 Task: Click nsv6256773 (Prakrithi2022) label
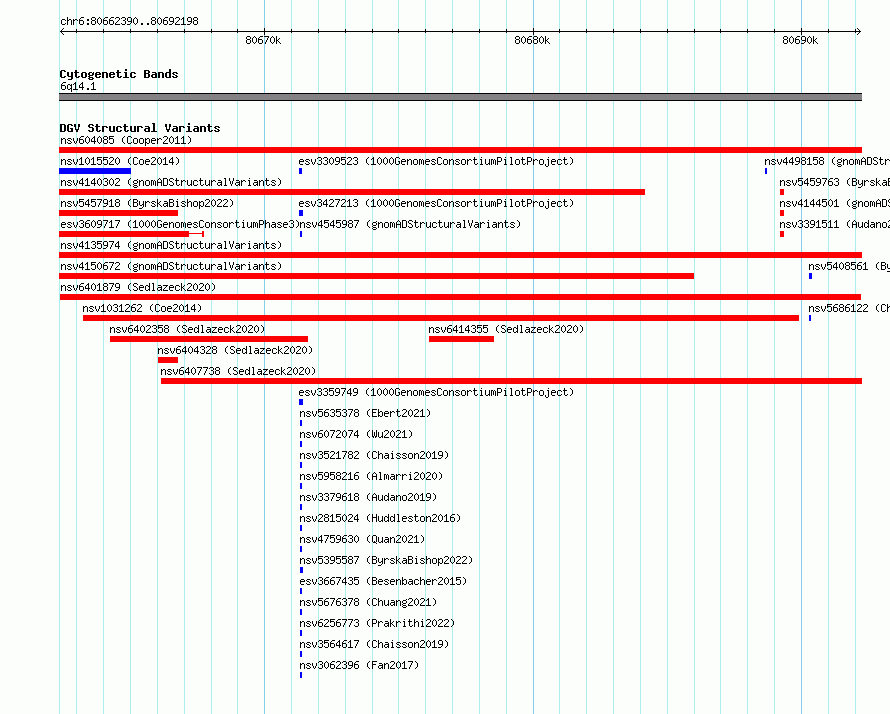377,623
